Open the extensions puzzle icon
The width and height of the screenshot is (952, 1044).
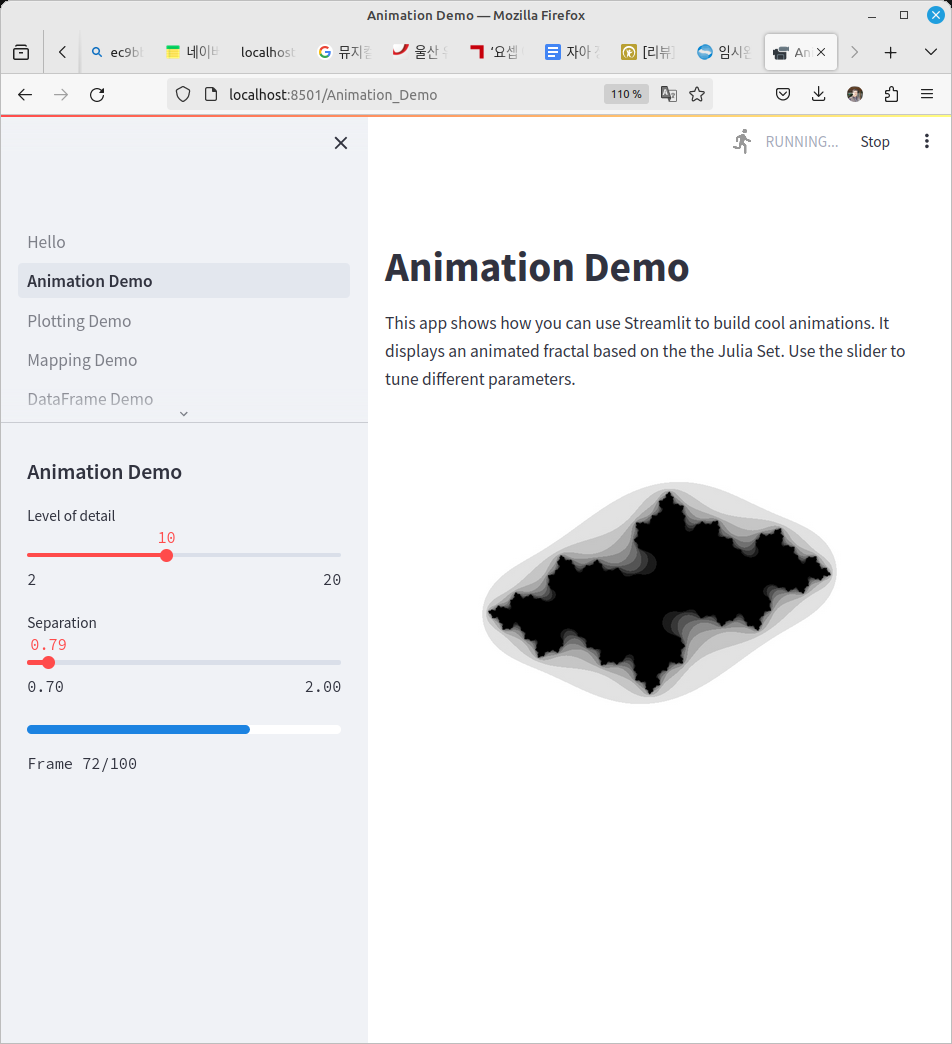click(x=891, y=95)
